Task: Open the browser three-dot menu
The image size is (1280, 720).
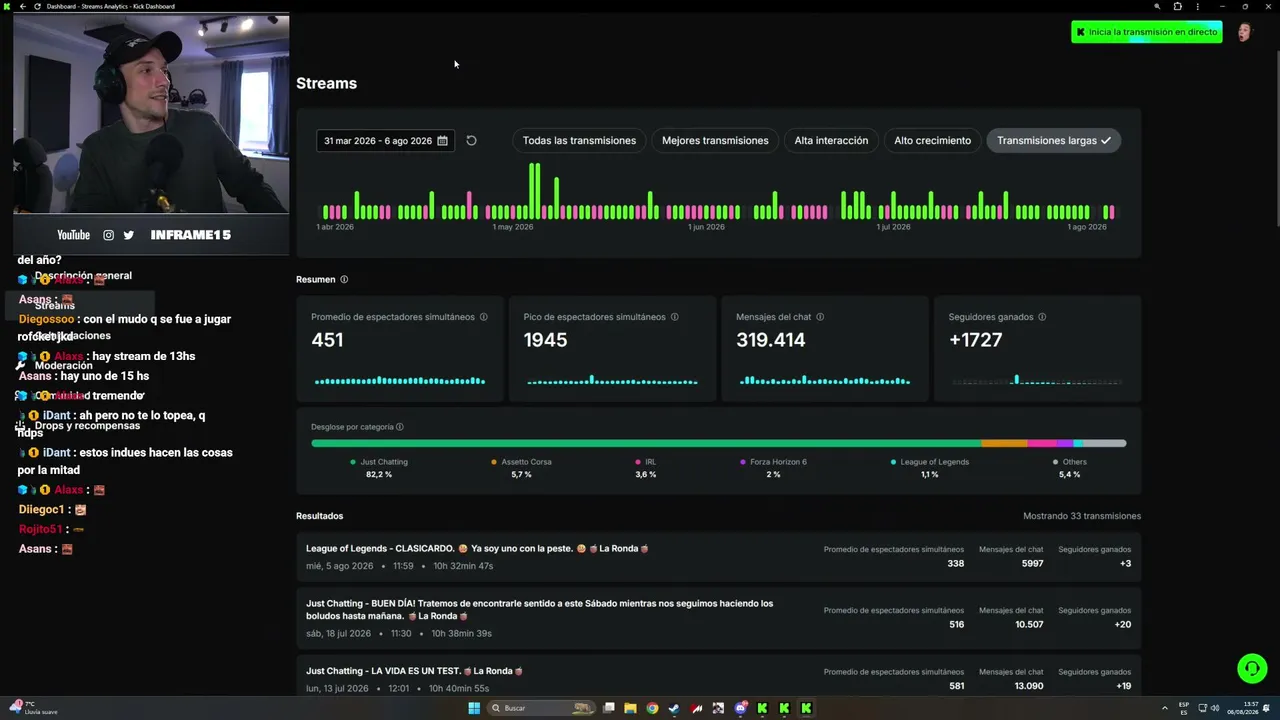Action: click(x=1197, y=6)
